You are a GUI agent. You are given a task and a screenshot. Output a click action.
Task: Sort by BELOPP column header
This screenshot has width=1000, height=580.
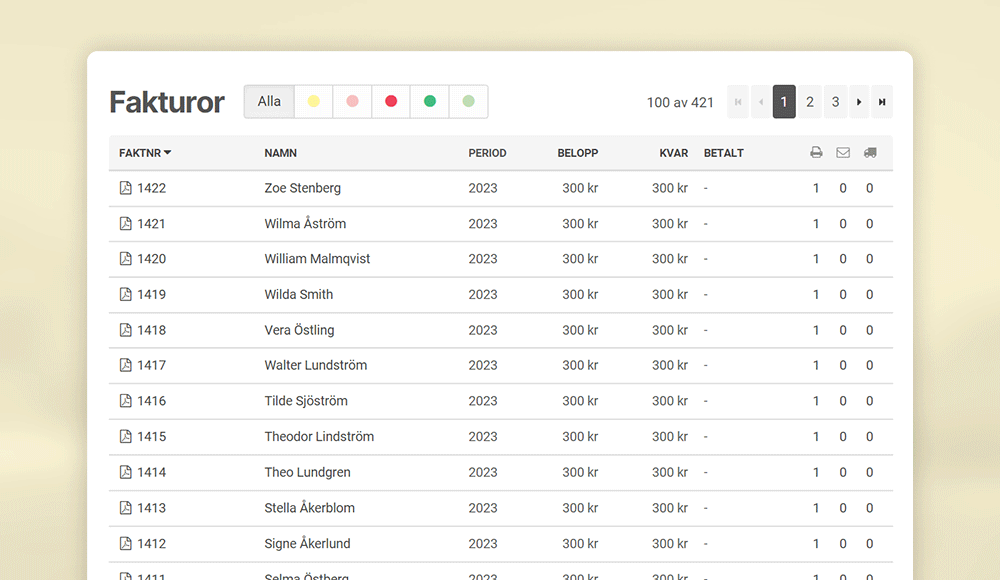[577, 153]
